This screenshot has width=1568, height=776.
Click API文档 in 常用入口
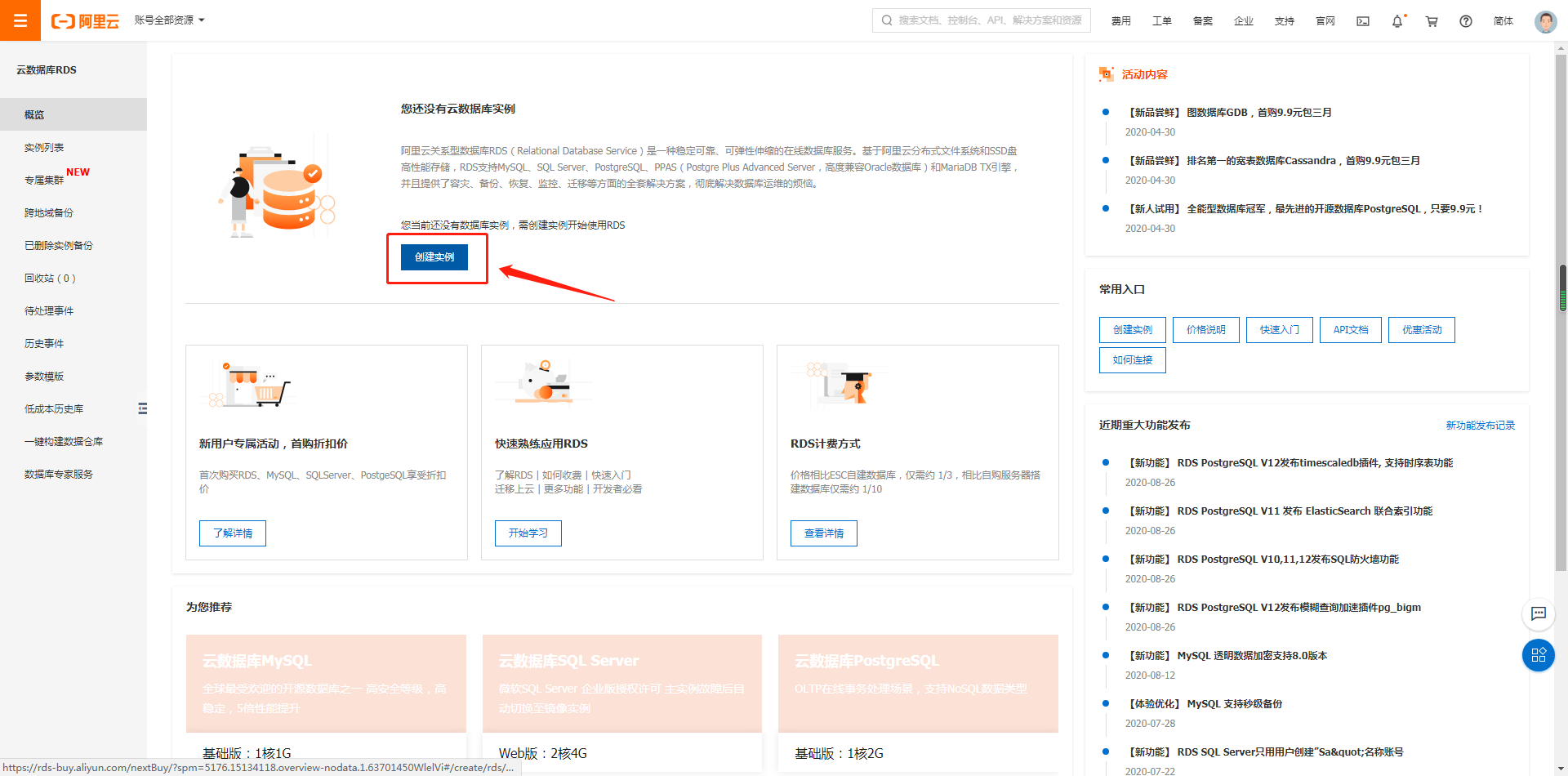click(x=1351, y=330)
